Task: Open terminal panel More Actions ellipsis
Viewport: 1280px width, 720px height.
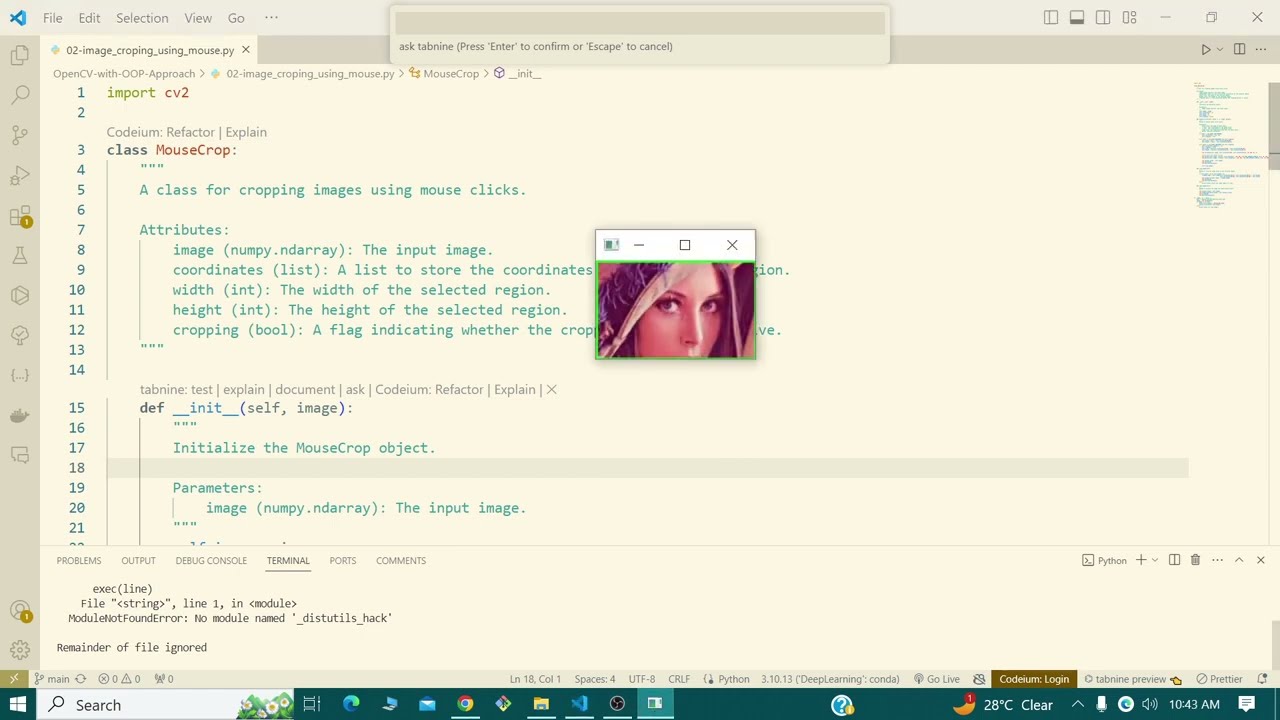Action: 1217,560
